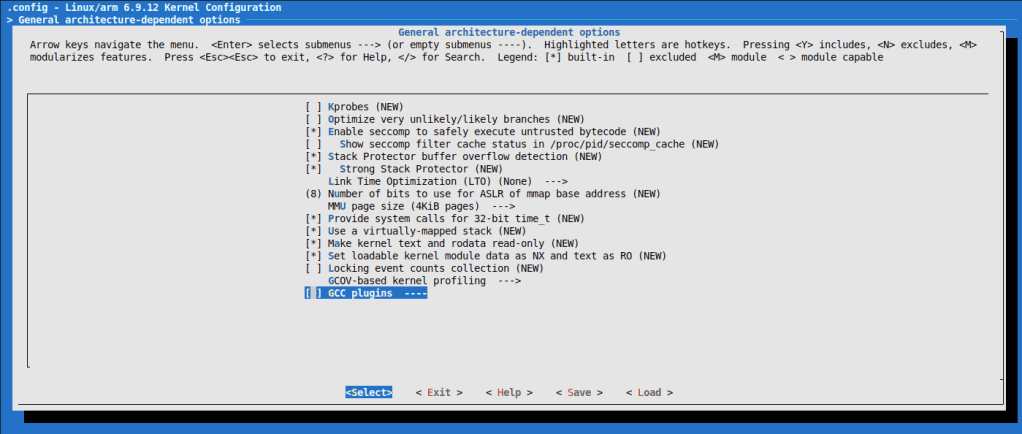Expand GCOV-based kernel profiling submenu
Image resolution: width=1022 pixels, height=434 pixels.
point(424,281)
